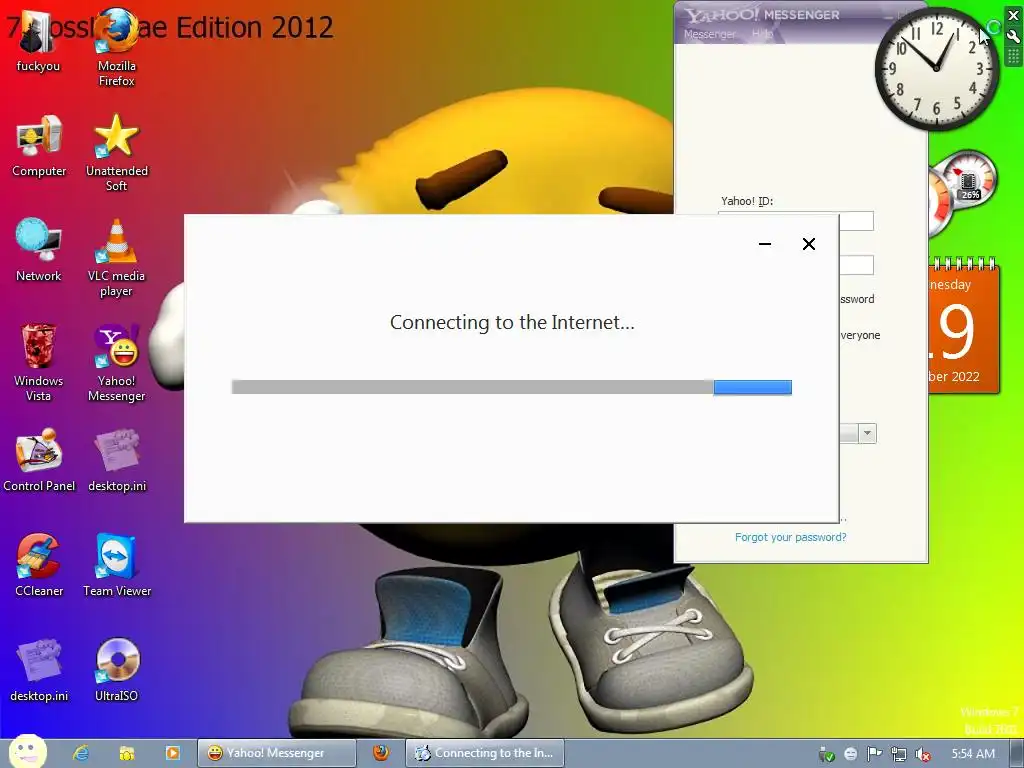Click the Yahoo smiley tray icon
This screenshot has width=1024, height=768.
click(850, 754)
